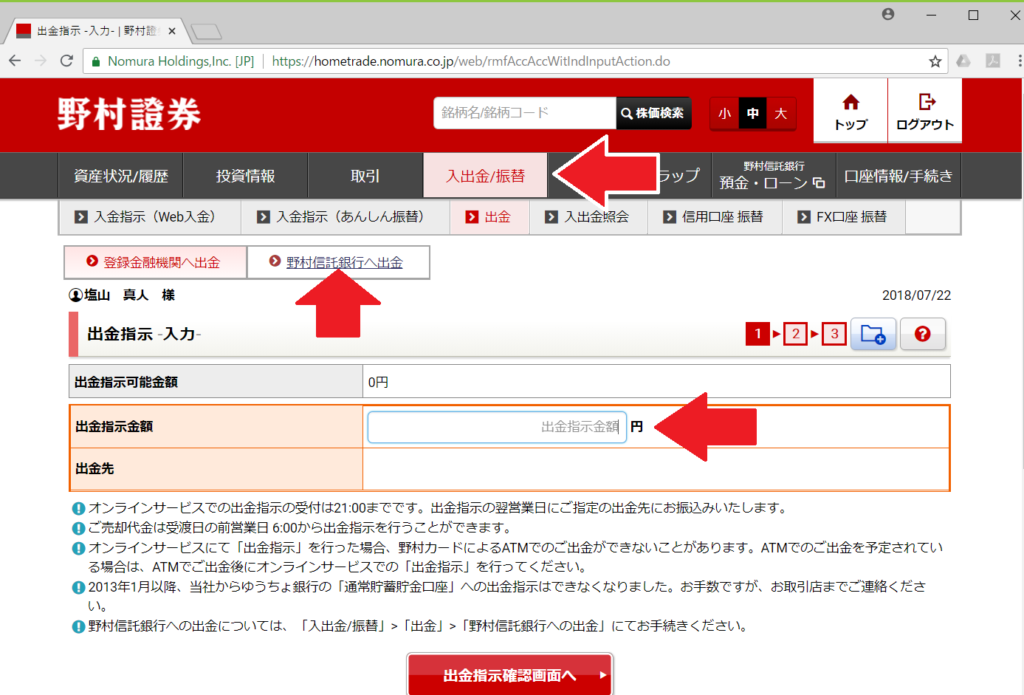Click the date text 2018/07/22
The height and width of the screenshot is (695, 1024).
[x=916, y=295]
